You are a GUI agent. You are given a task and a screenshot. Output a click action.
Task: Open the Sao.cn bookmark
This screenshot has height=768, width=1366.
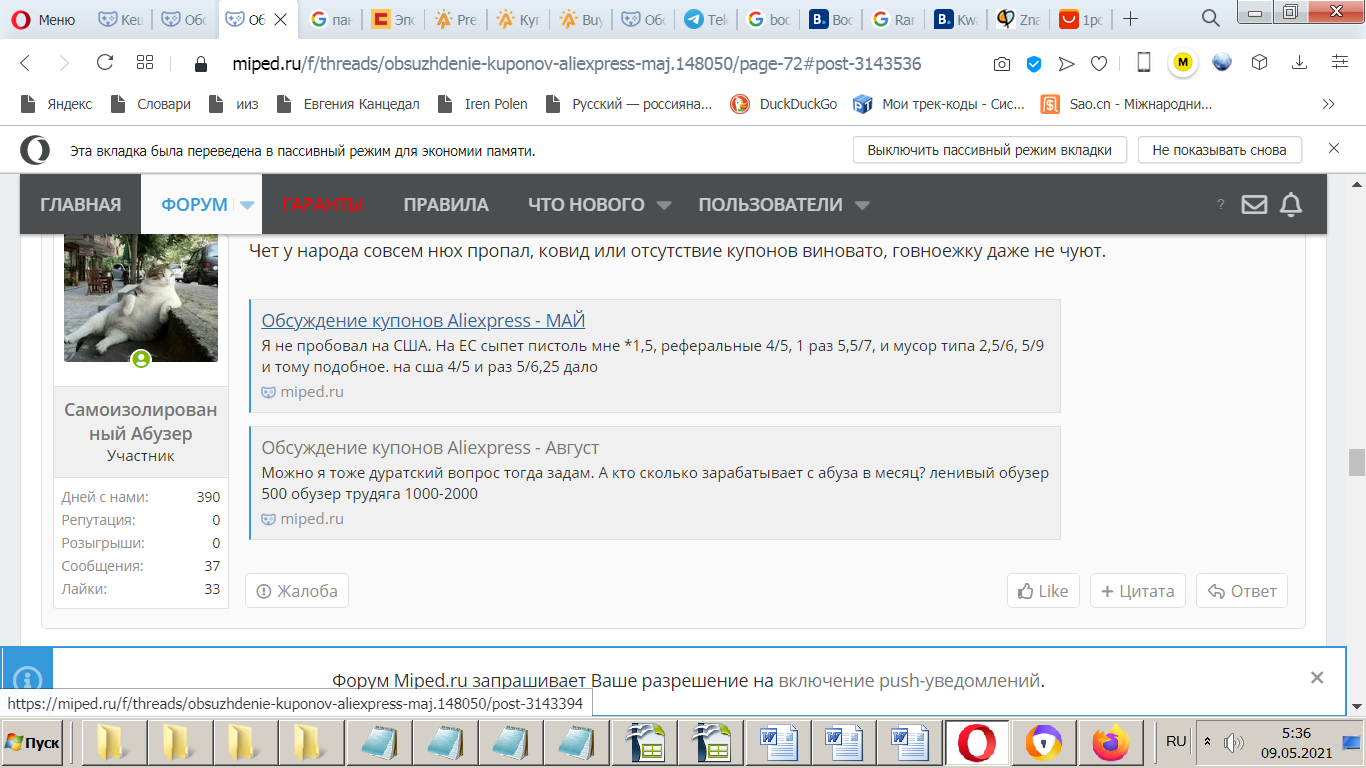point(1127,104)
